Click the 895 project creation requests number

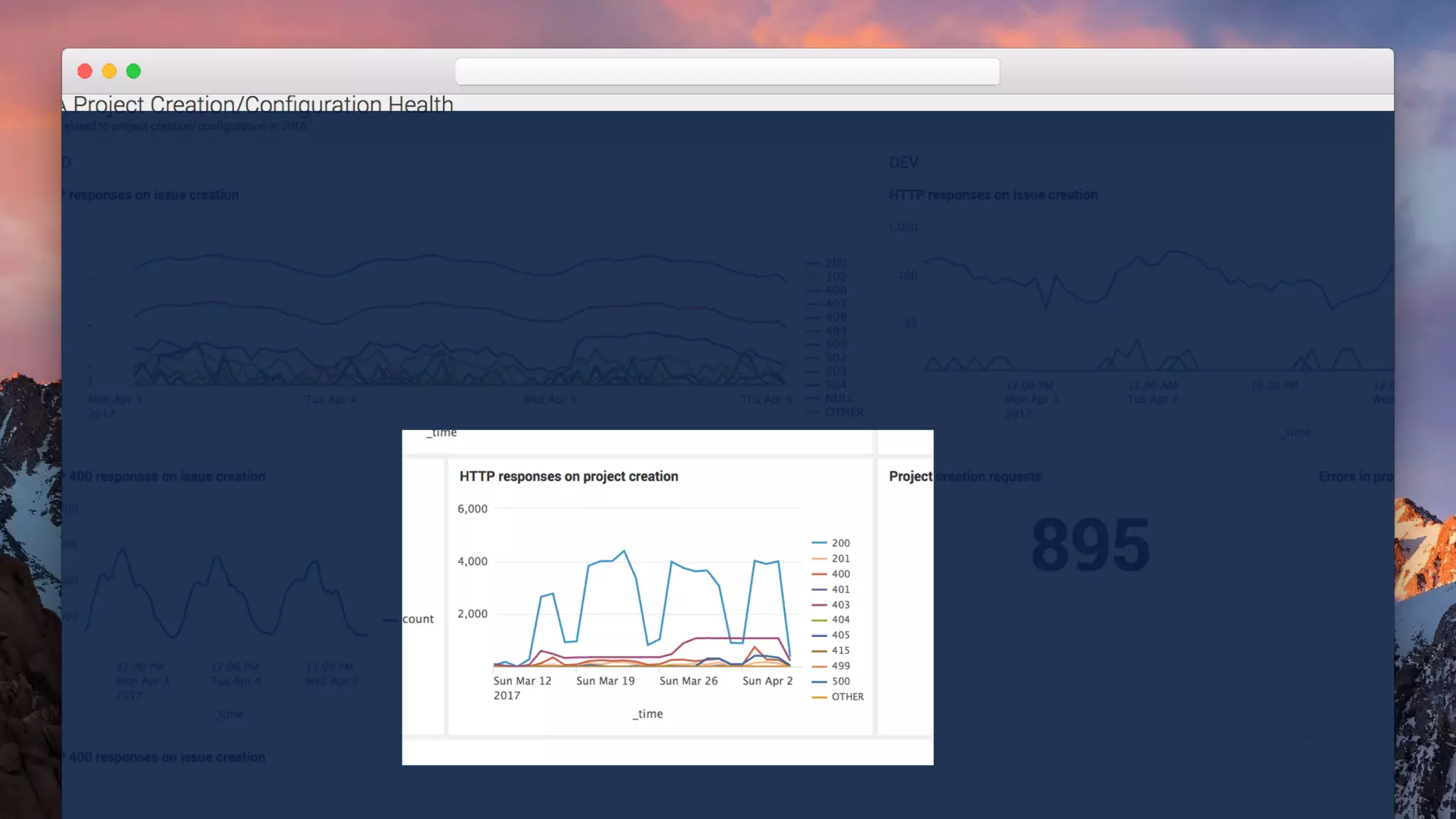[x=1090, y=545]
